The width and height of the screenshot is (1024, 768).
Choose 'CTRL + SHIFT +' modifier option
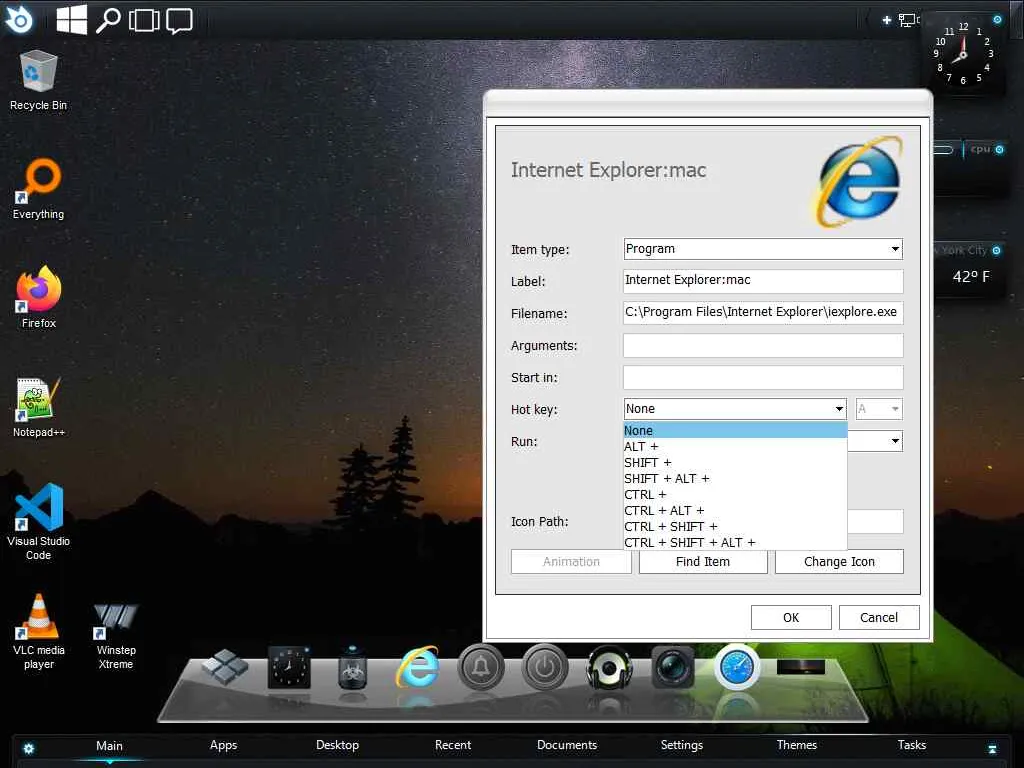(735, 526)
